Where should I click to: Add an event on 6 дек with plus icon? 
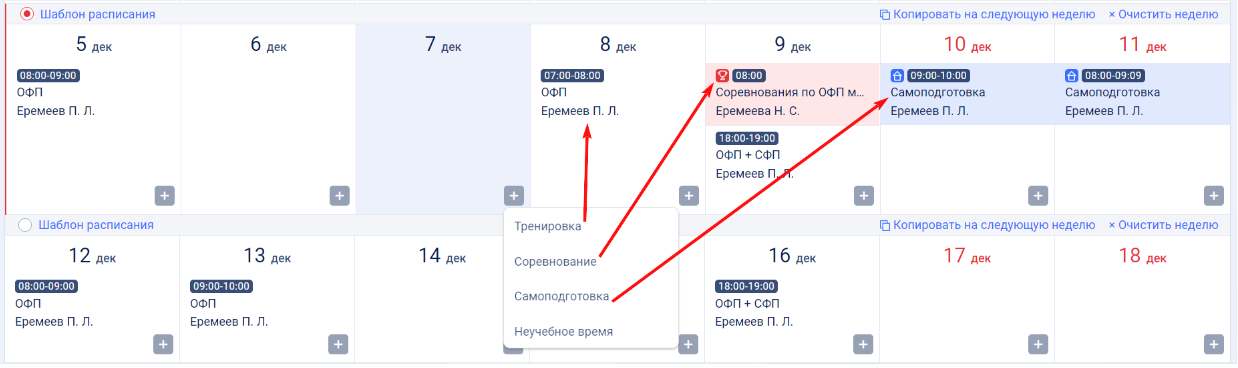coord(339,195)
